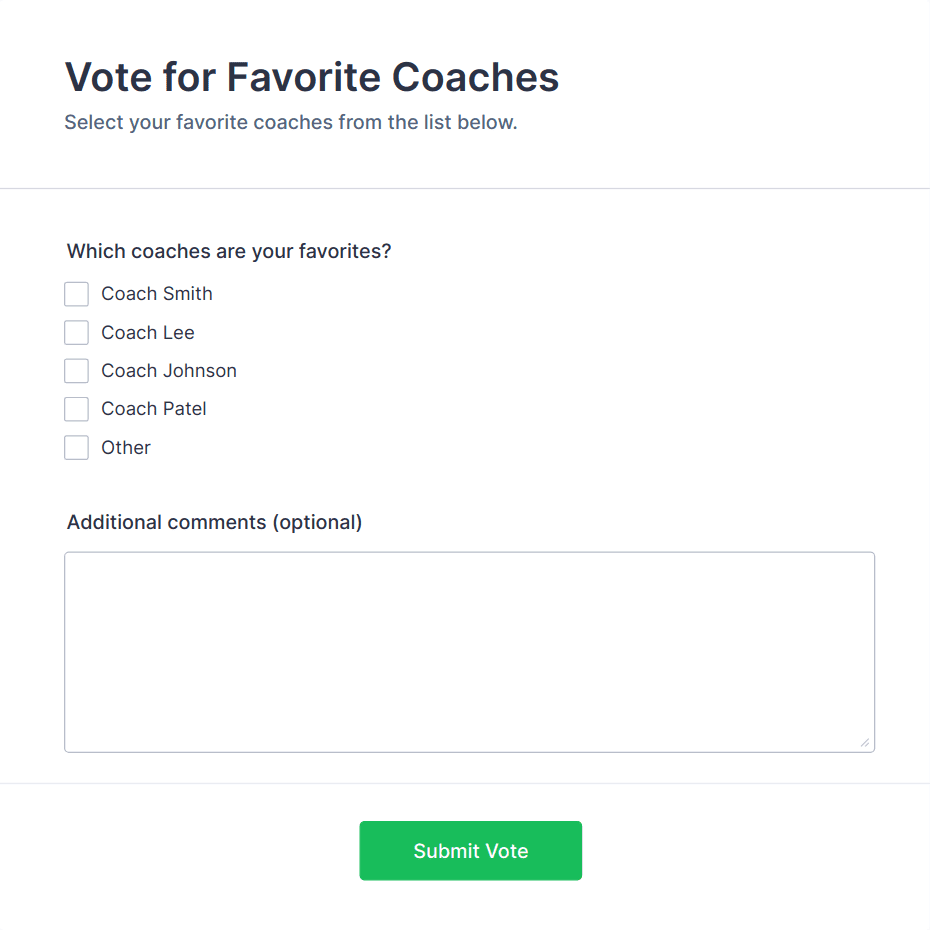Click the 'Coach Patel' label text
This screenshot has width=930, height=930.
[154, 409]
